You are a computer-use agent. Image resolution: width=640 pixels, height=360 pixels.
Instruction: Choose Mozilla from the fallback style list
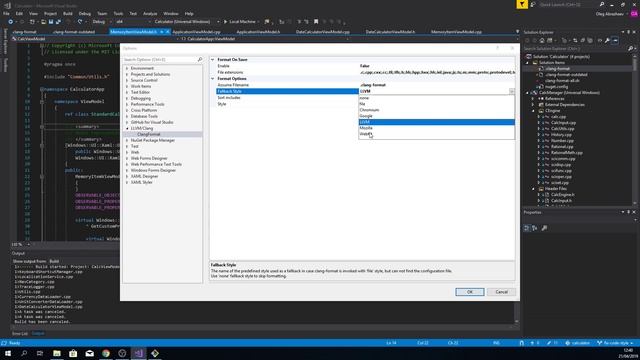(x=436, y=128)
